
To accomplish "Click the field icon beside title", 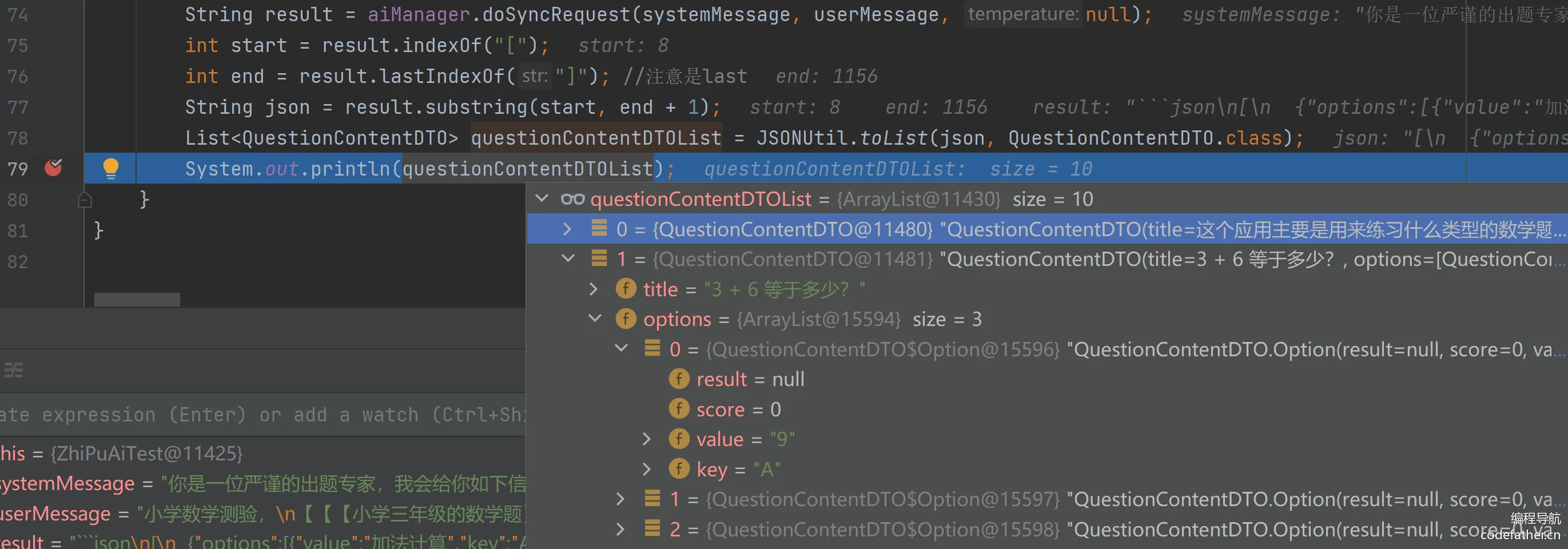I will click(626, 288).
